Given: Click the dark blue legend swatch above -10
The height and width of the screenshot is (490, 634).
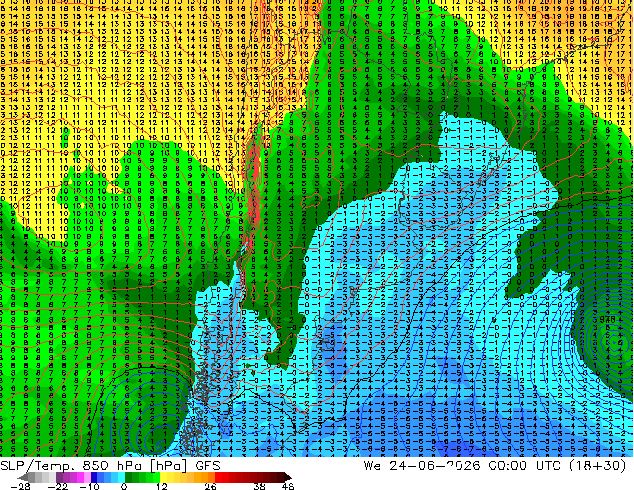Looking at the screenshot, I should pos(94,478).
